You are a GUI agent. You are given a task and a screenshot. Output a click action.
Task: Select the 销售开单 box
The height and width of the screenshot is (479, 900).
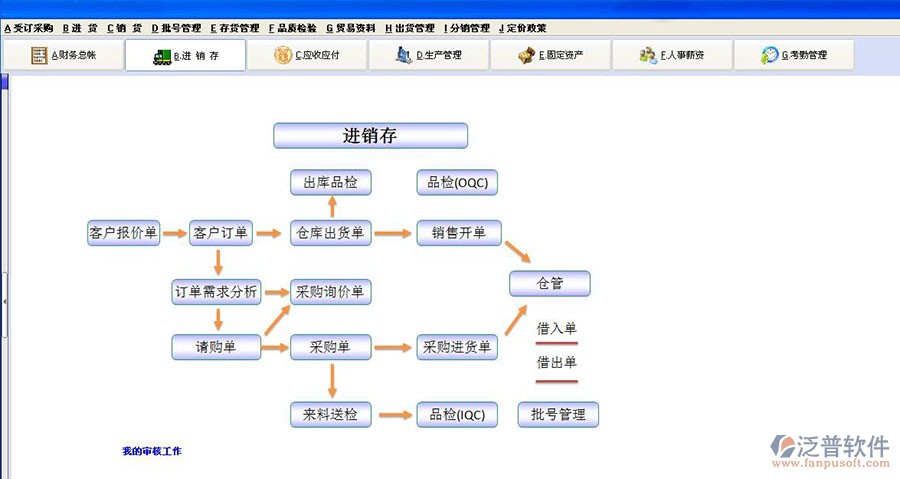pyautogui.click(x=458, y=233)
